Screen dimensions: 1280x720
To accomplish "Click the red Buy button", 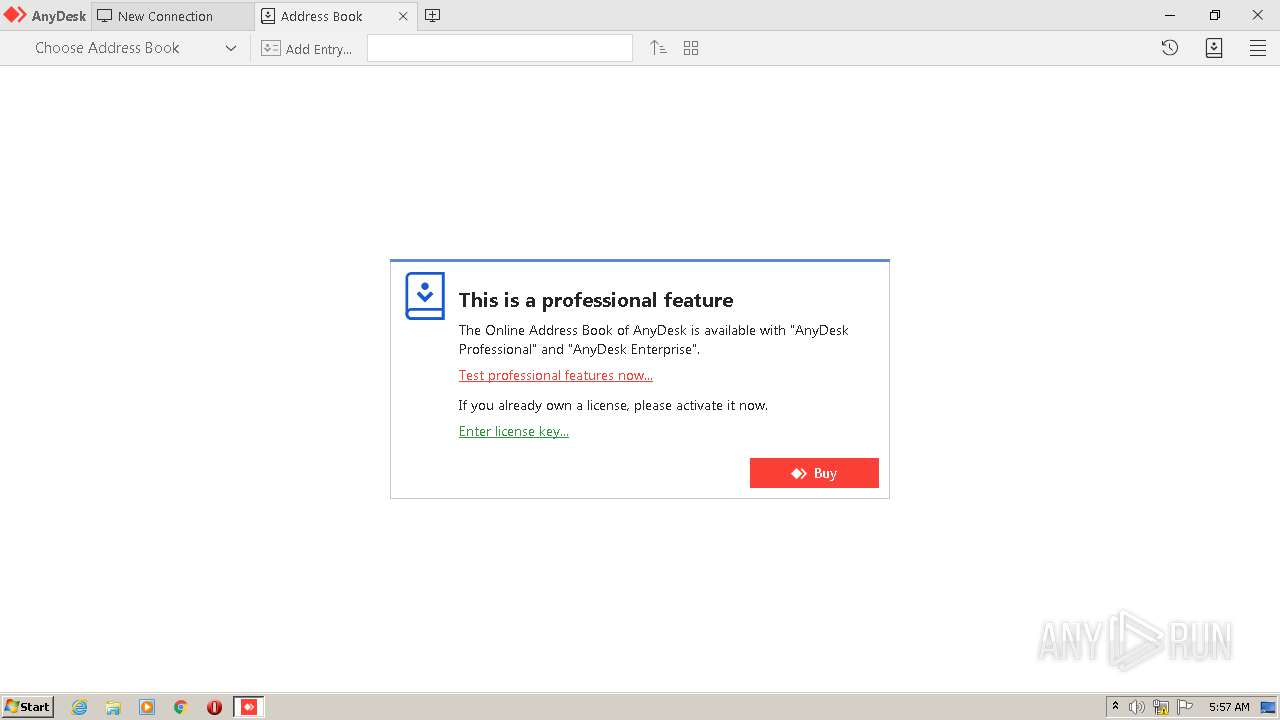I will 814,473.
